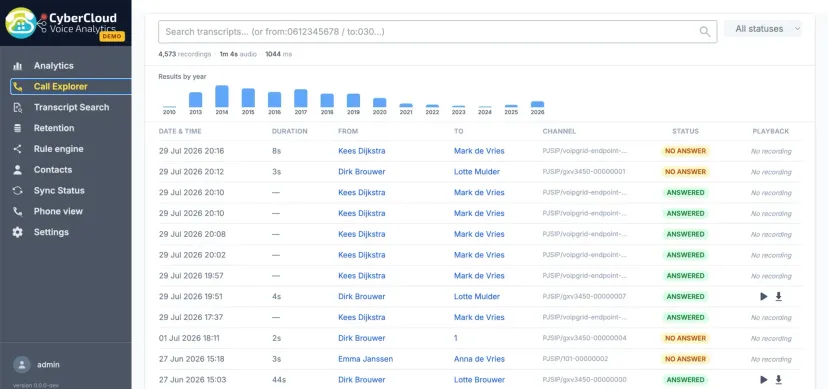Click the Settings gear icon
This screenshot has height=389, width=828.
pos(17,232)
